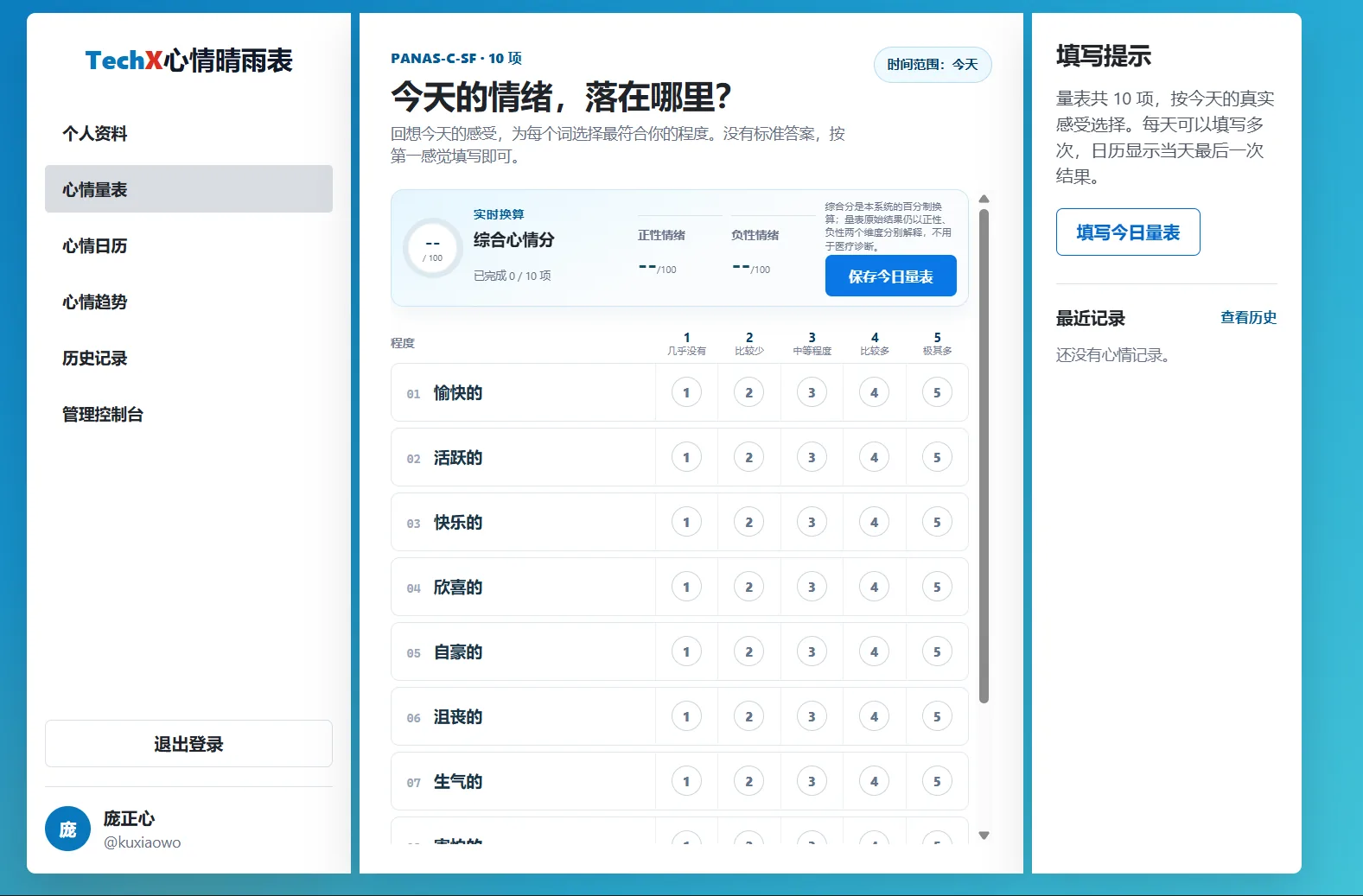This screenshot has height=896, width=1363.
Task: Click the 填写今日量表 button
Action: pyautogui.click(x=1128, y=232)
